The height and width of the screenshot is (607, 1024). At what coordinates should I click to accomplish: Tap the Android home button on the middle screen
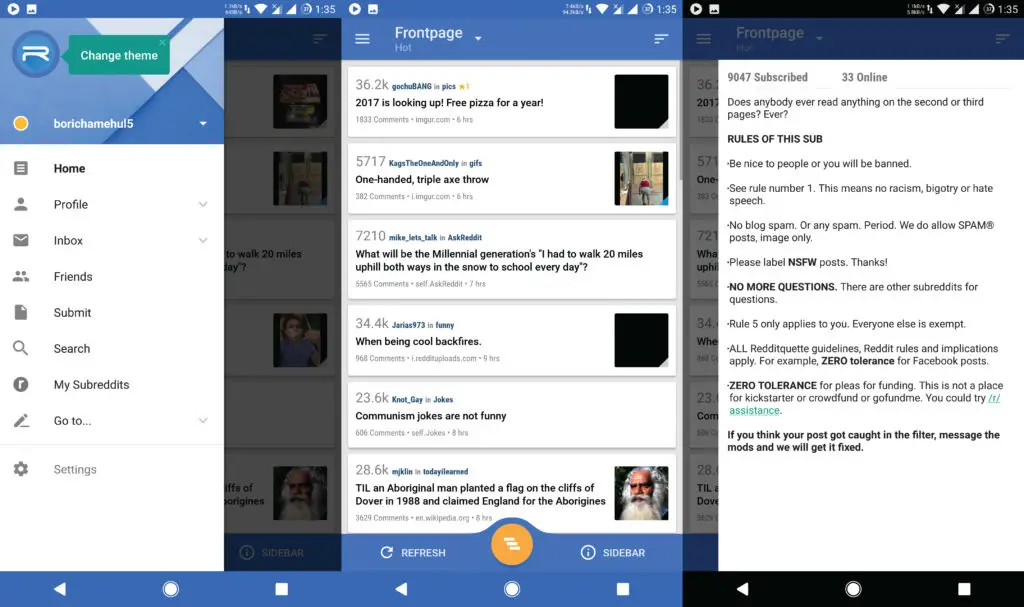click(512, 589)
